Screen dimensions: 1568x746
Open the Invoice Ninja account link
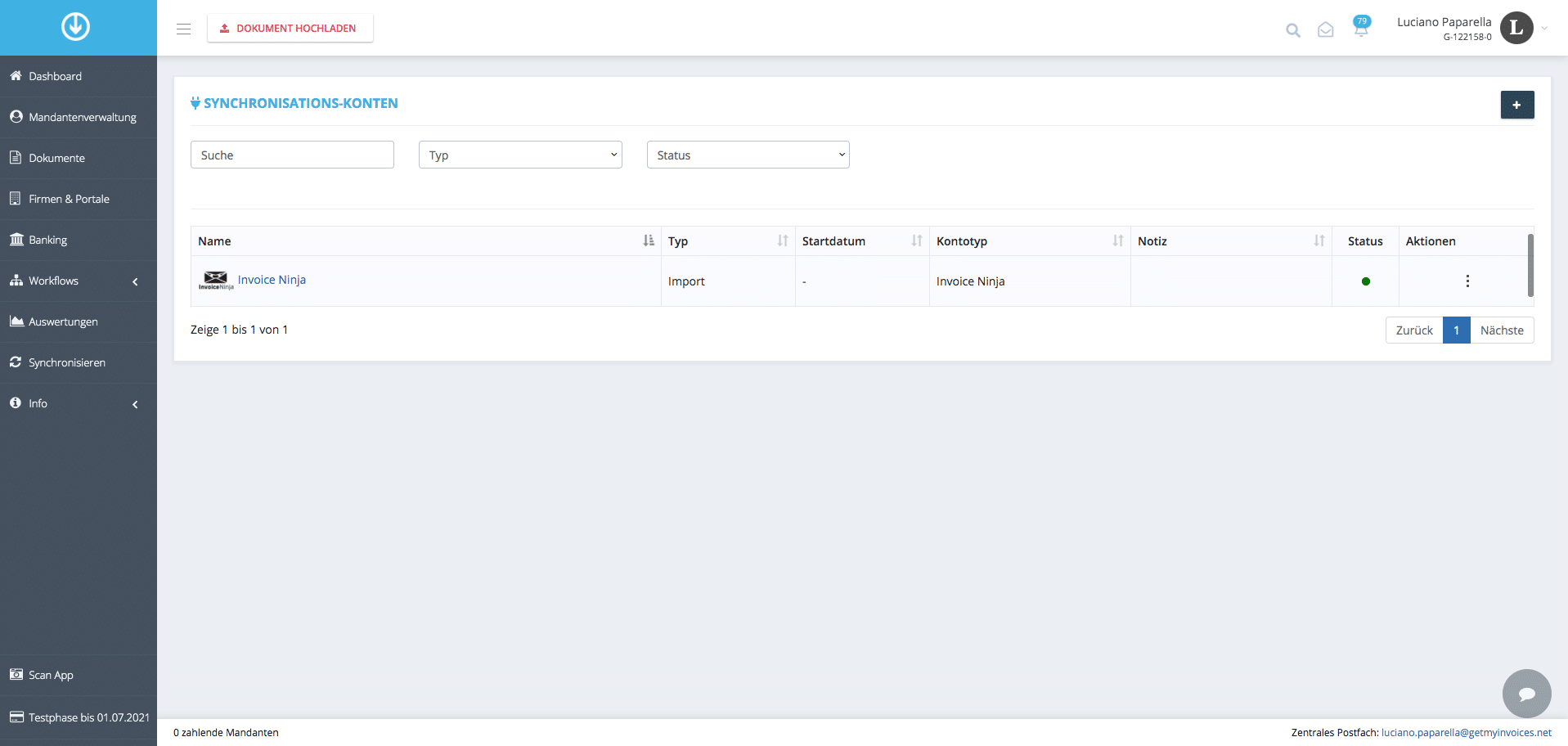tap(272, 280)
